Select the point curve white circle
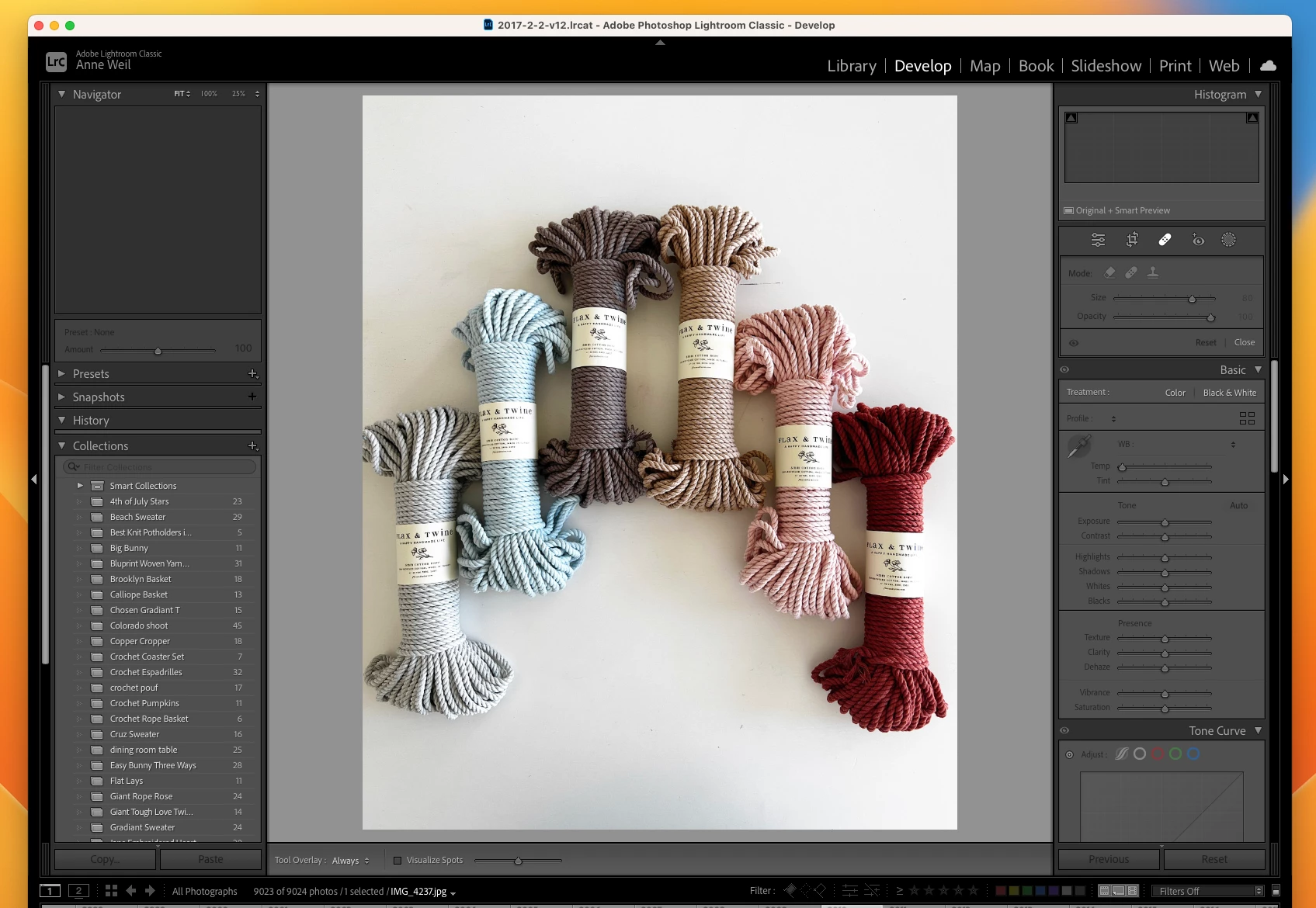 (1140, 754)
